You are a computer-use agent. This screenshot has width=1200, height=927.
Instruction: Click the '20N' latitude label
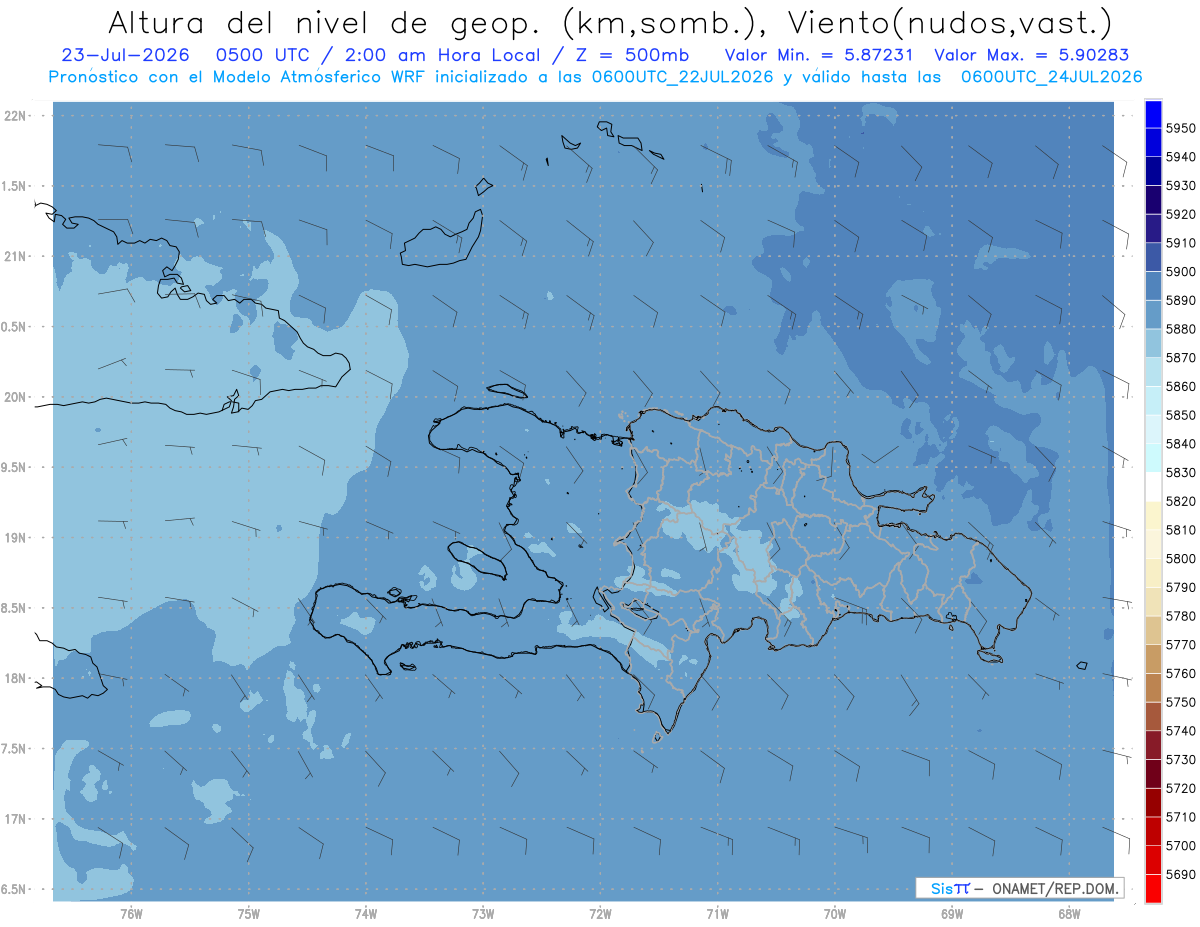pyautogui.click(x=16, y=397)
